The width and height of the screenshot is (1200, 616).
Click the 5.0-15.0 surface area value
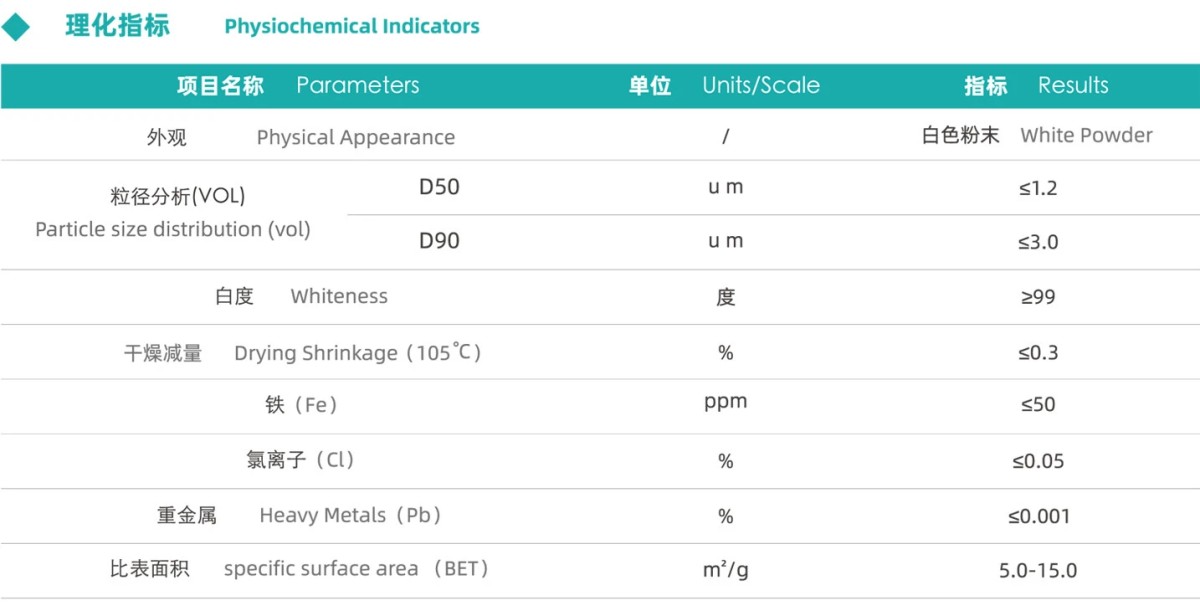click(x=1038, y=571)
